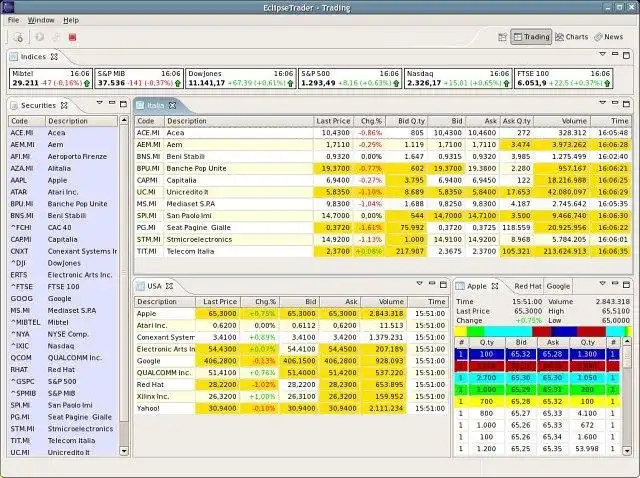Close the USA watchlist tab
The height and width of the screenshot is (478, 640).
[170, 286]
